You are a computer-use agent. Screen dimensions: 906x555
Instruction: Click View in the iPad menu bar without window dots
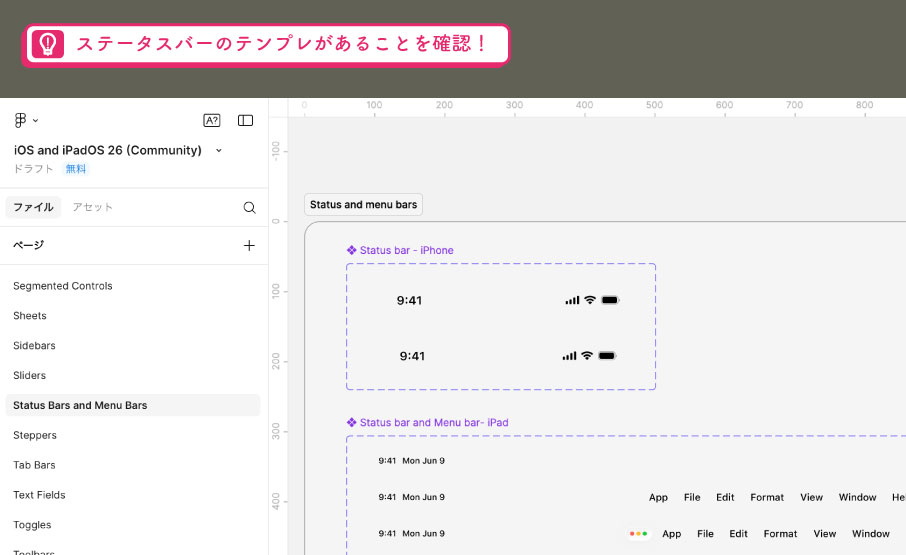pos(811,497)
